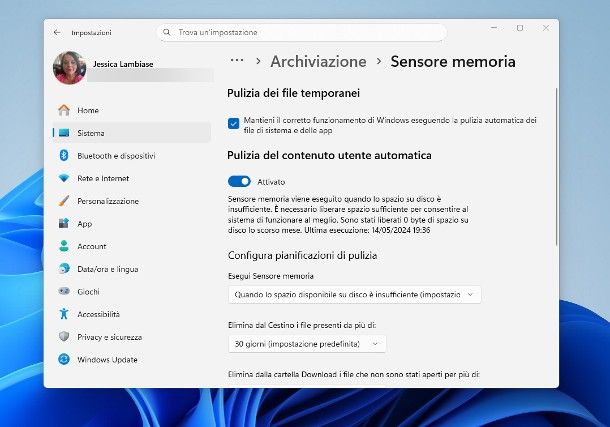Click the Privacy e sicurezza shield icon
The width and height of the screenshot is (610, 427).
64,337
